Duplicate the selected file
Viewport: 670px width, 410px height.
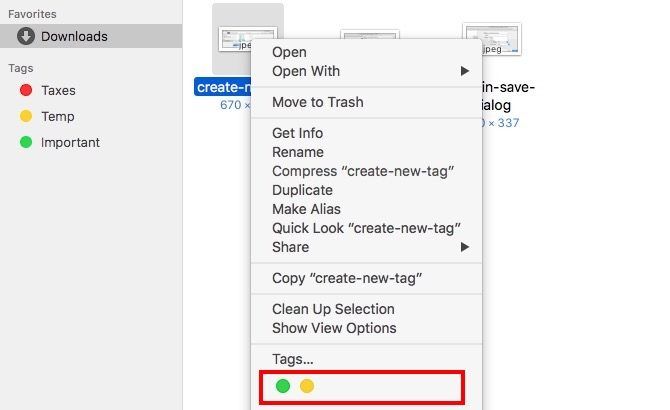pyautogui.click(x=302, y=190)
